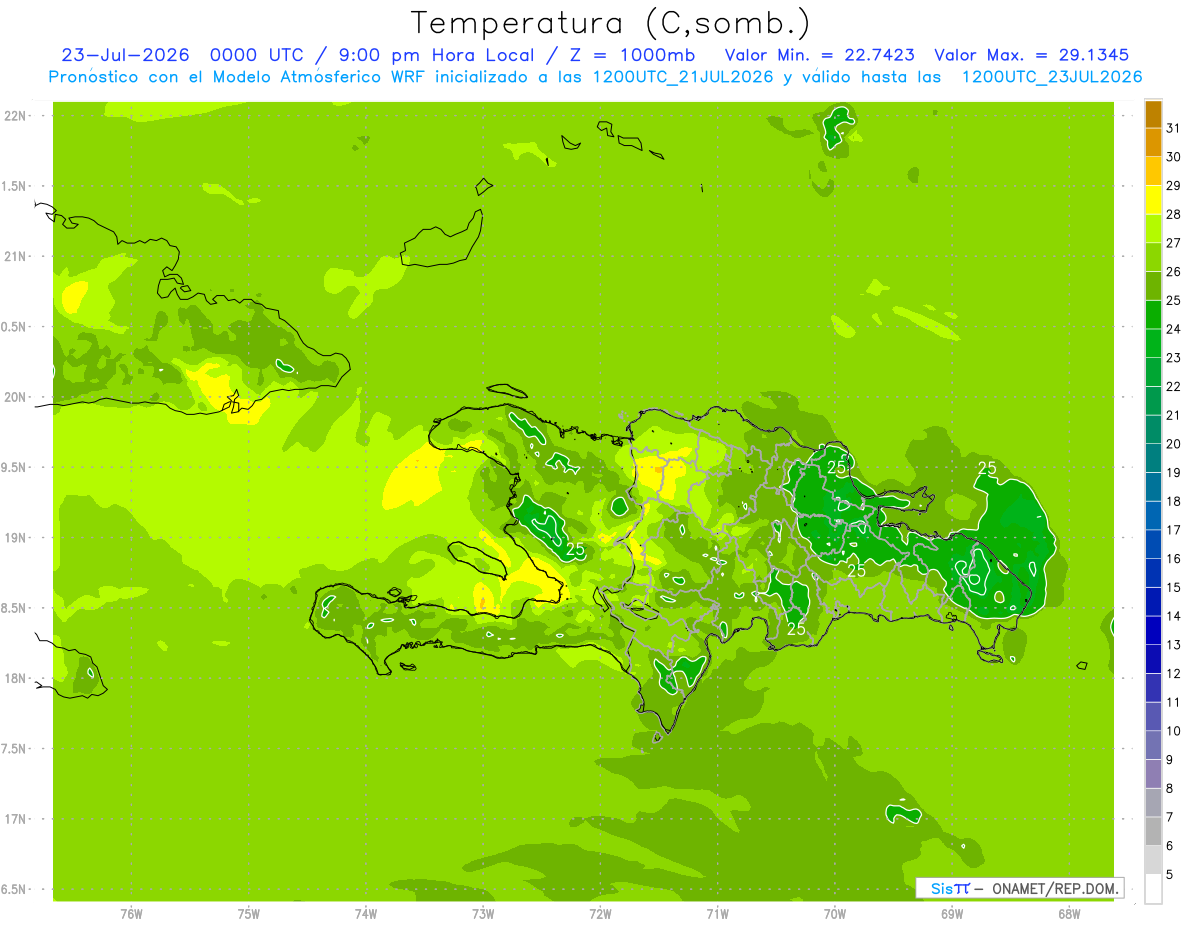Image resolution: width=1200 pixels, height=927 pixels.
Task: Click the 7.5N latitude label
Action: 15,748
